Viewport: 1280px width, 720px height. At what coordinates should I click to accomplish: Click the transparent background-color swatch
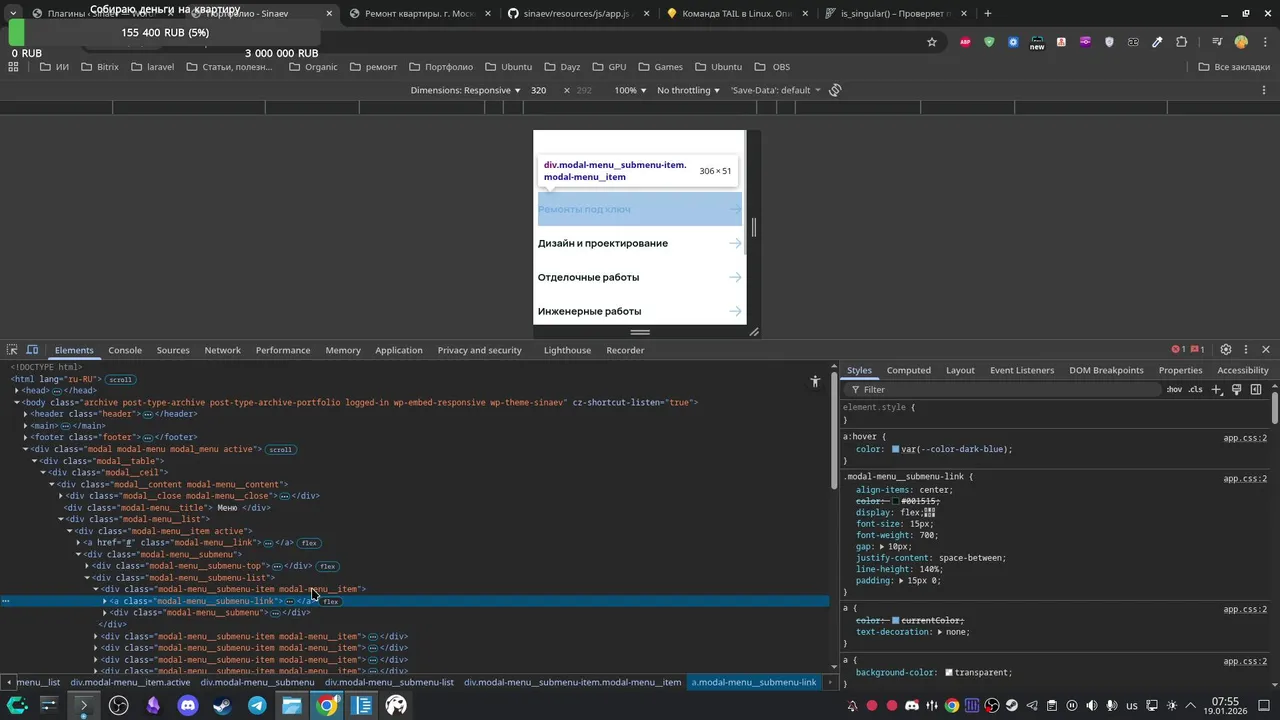(949, 673)
